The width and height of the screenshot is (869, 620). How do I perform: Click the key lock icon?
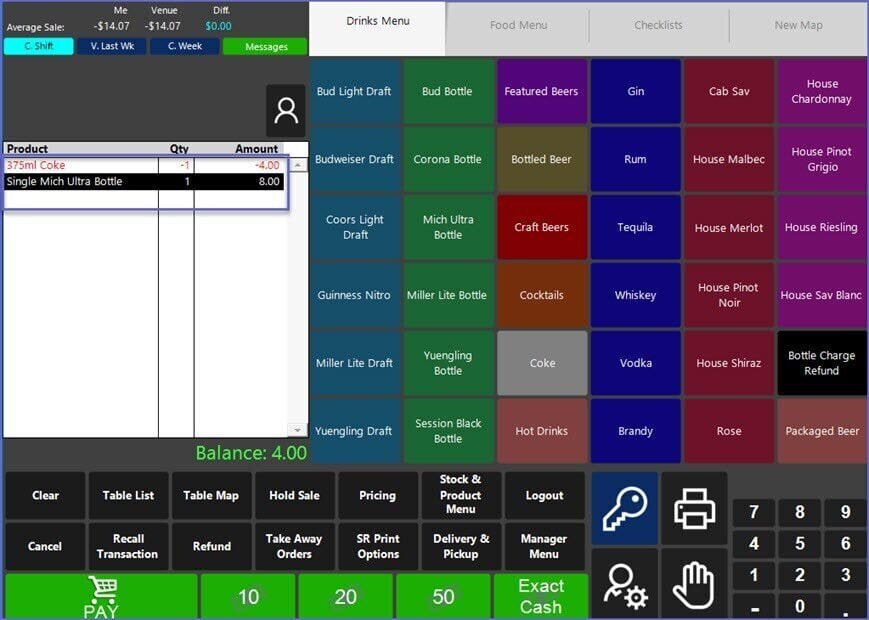[x=624, y=509]
